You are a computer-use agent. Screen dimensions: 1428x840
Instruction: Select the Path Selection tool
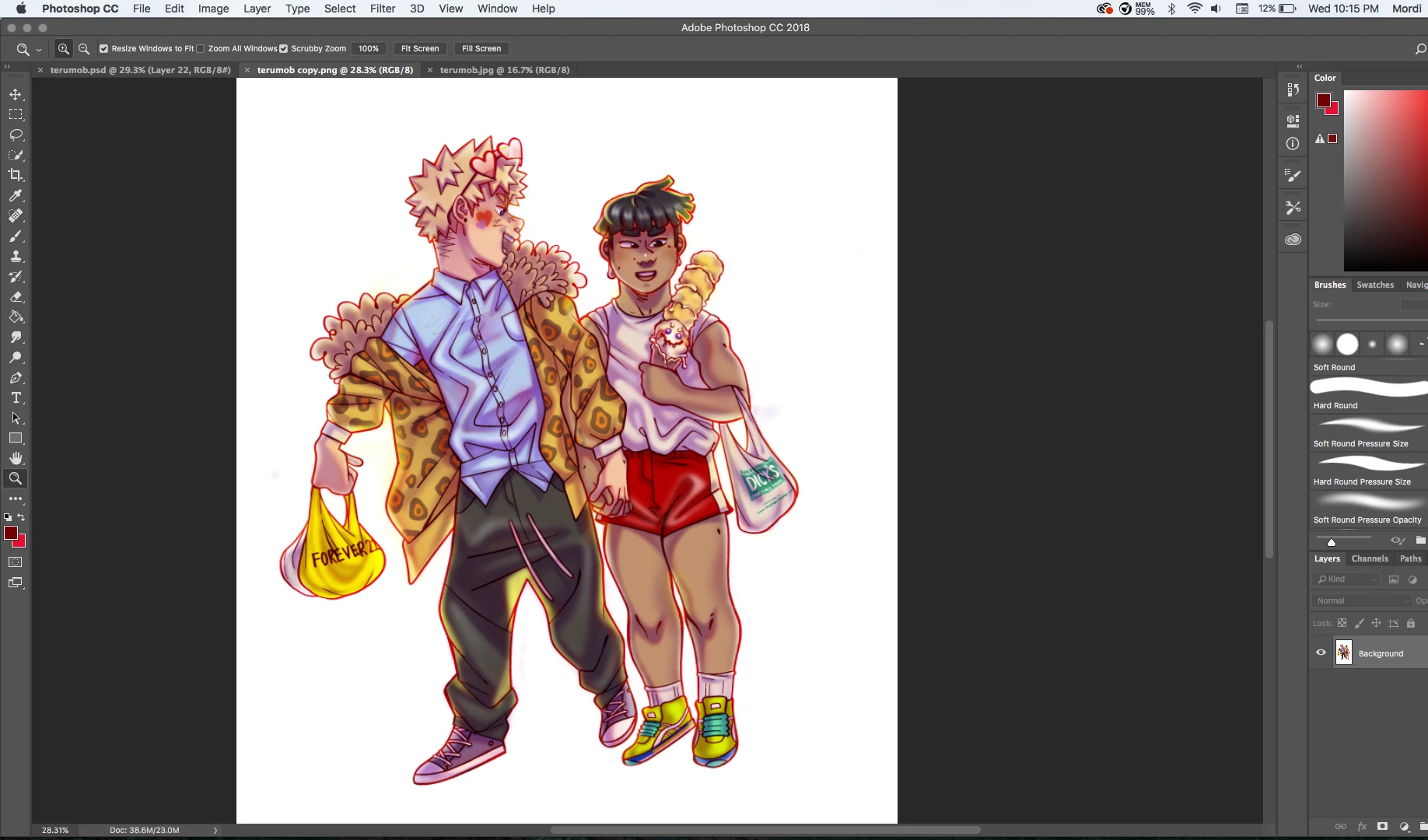tap(16, 418)
